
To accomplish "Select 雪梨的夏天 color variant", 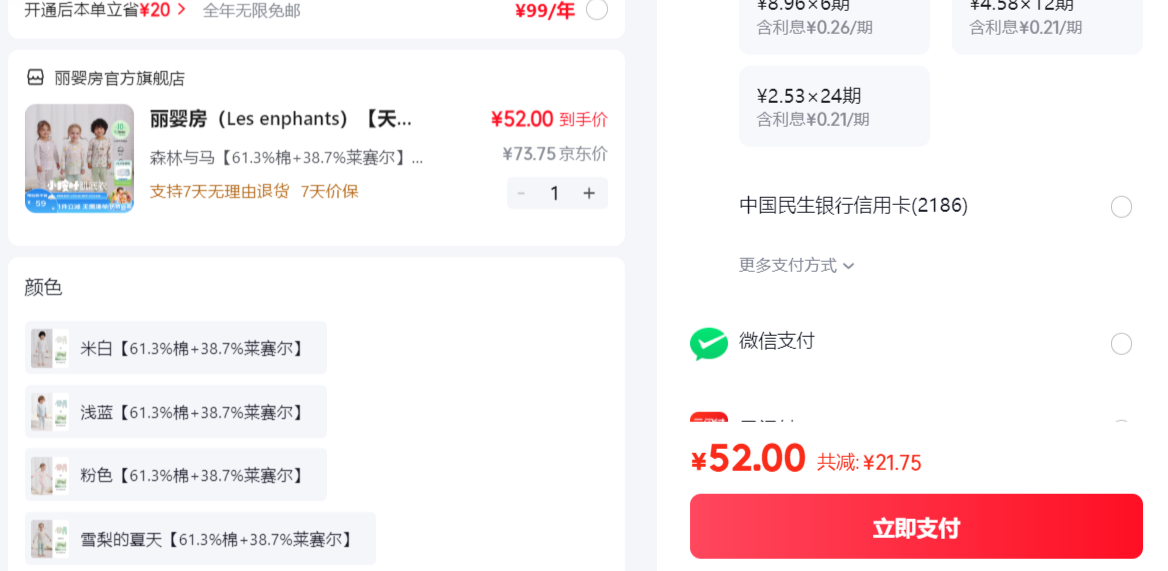I will pyautogui.click(x=200, y=538).
